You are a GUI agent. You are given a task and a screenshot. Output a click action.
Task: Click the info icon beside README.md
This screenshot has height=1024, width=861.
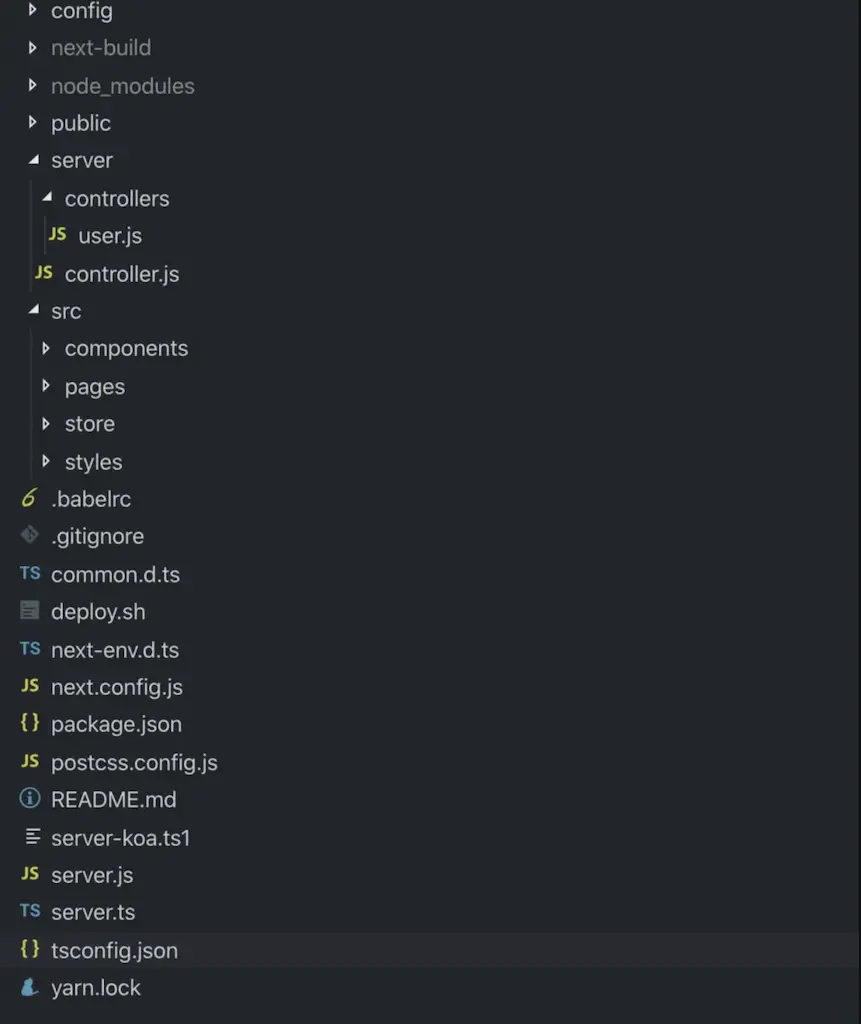[x=30, y=799]
